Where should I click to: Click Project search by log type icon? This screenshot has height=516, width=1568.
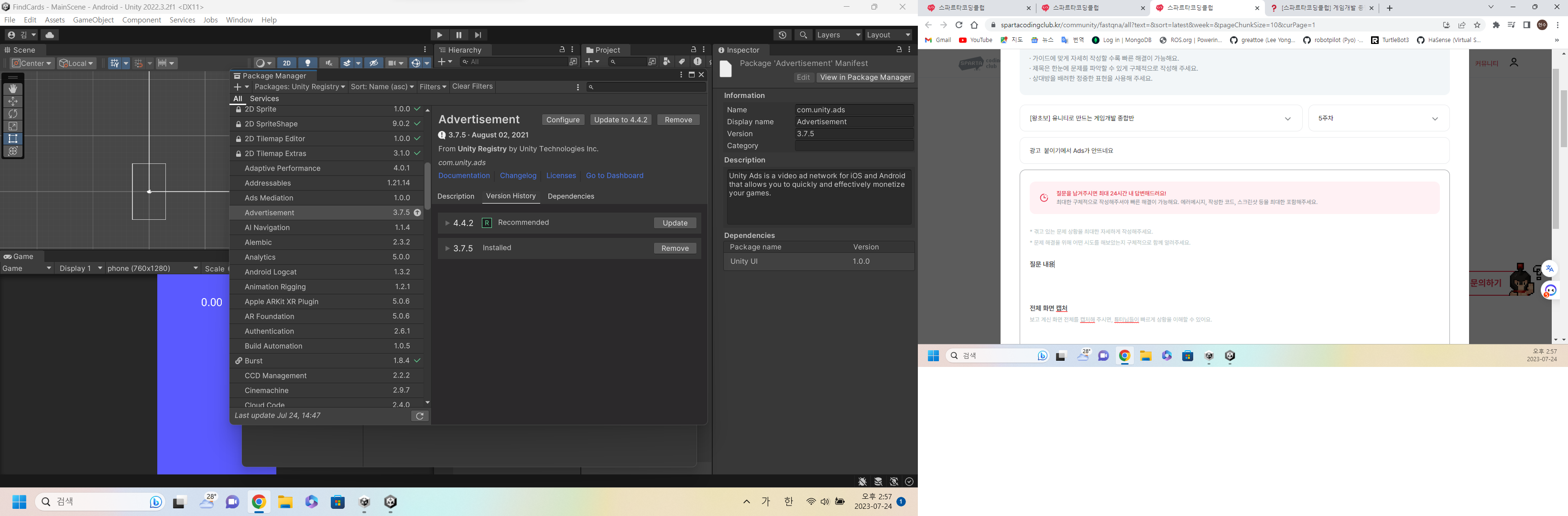pyautogui.click(x=697, y=62)
